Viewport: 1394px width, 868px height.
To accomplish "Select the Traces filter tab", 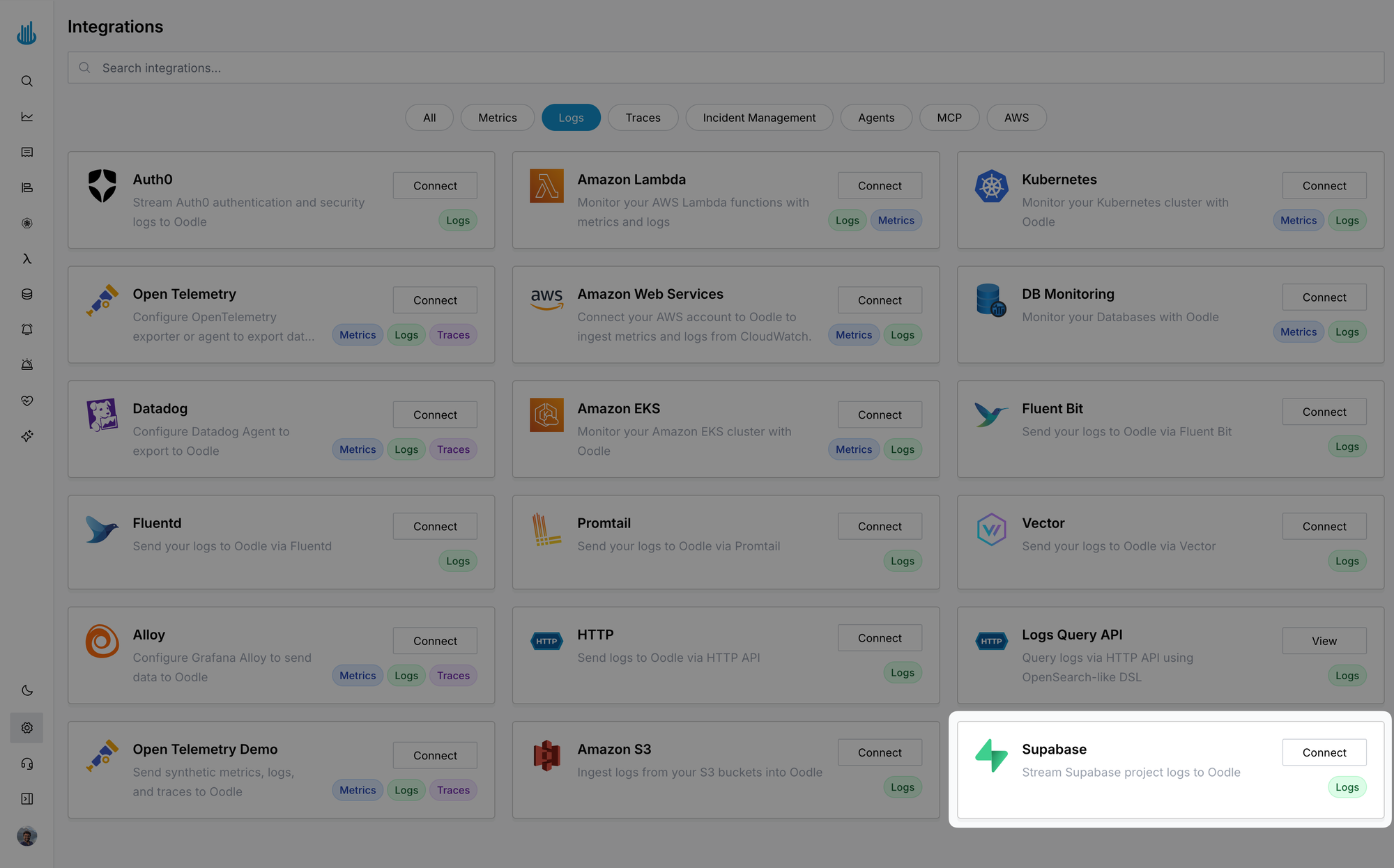I will pyautogui.click(x=643, y=118).
